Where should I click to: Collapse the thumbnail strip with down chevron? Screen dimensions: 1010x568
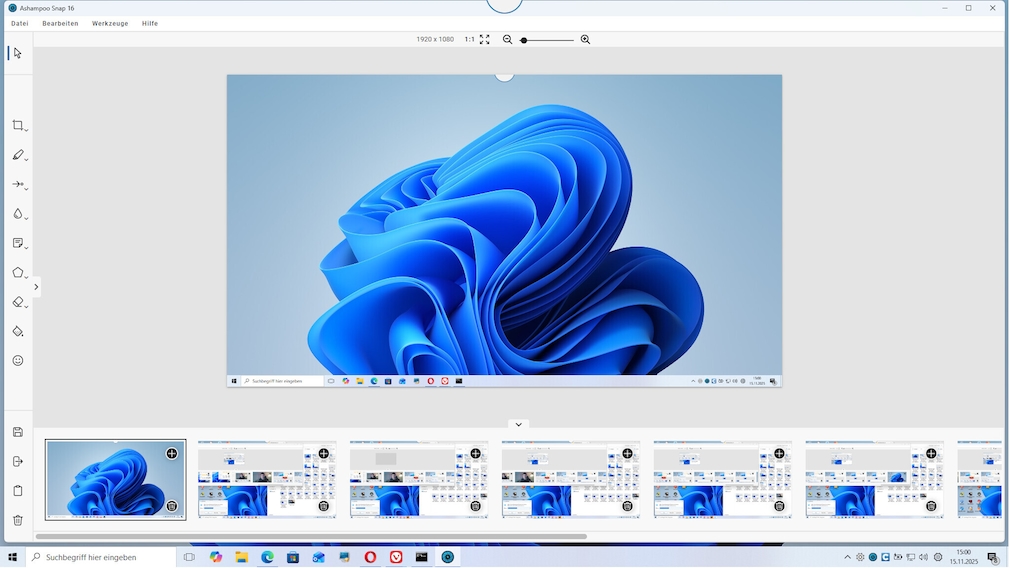[518, 424]
